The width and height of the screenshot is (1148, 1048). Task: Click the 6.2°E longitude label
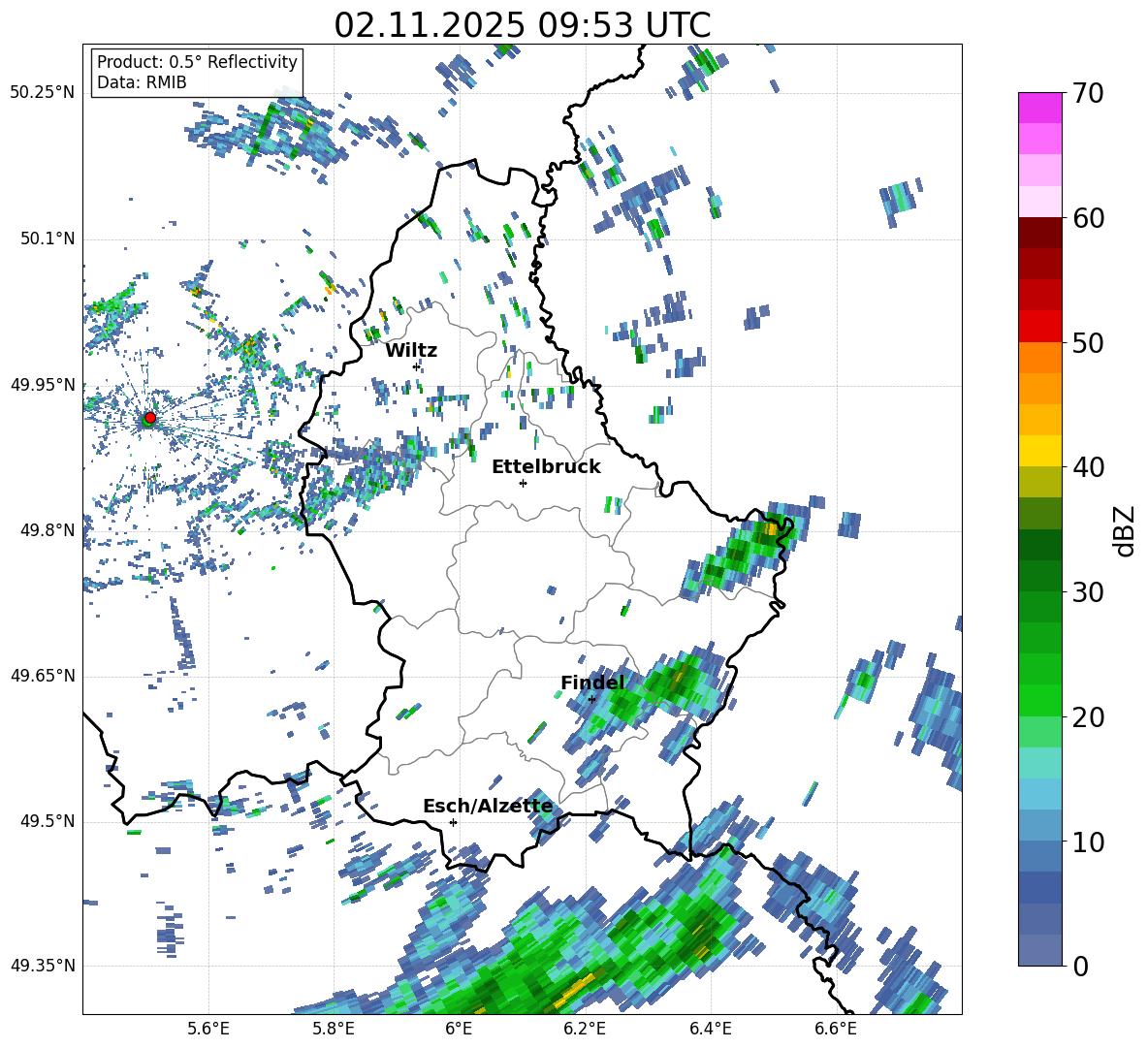point(585,1029)
